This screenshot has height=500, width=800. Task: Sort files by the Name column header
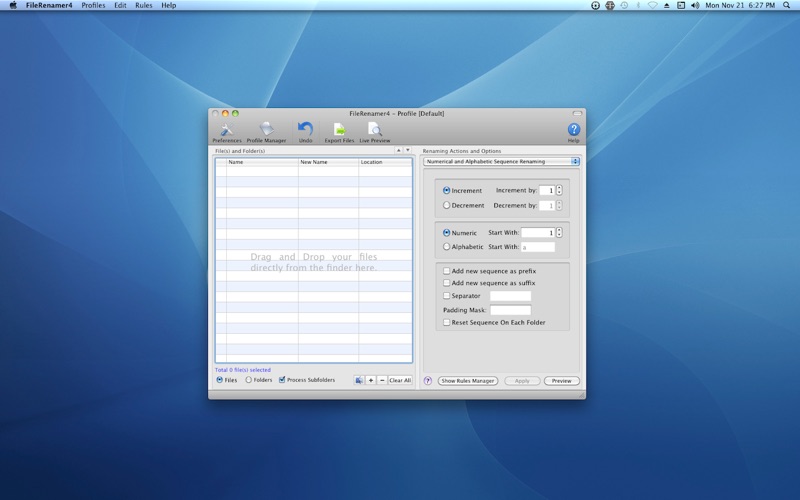coord(262,162)
